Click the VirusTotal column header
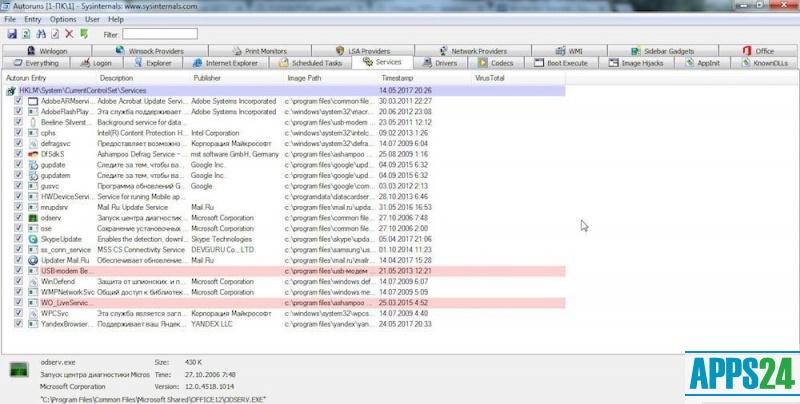 point(518,78)
